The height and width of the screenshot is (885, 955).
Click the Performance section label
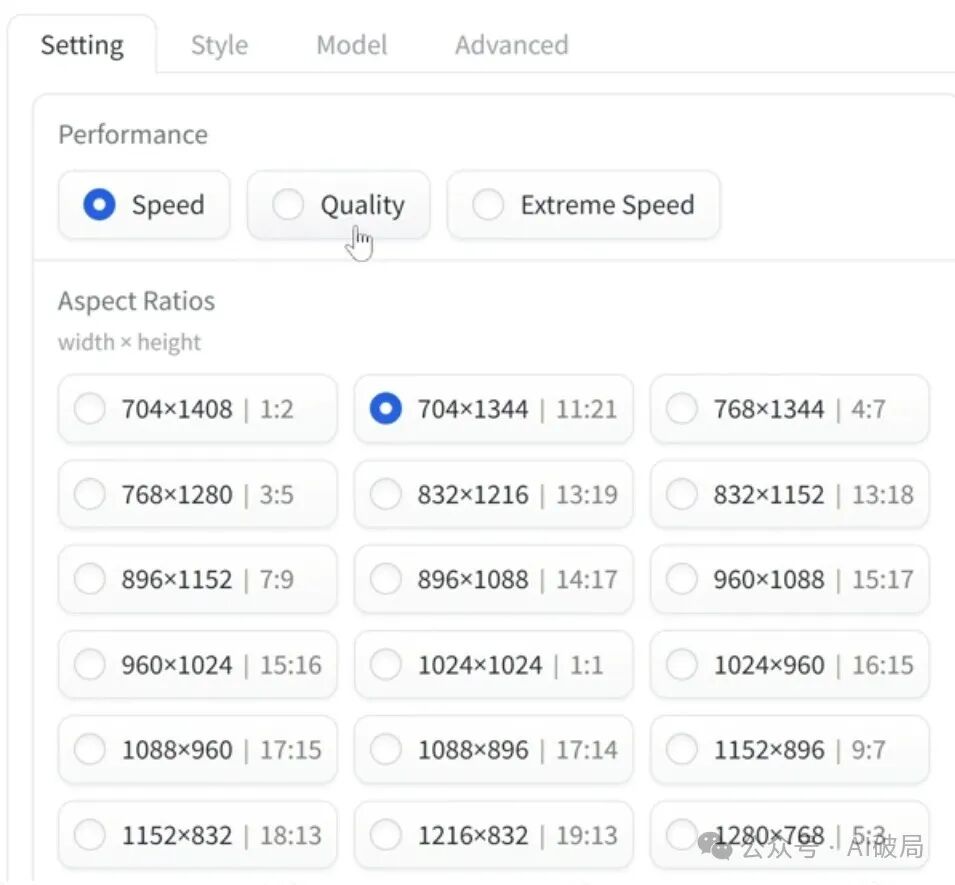click(133, 135)
